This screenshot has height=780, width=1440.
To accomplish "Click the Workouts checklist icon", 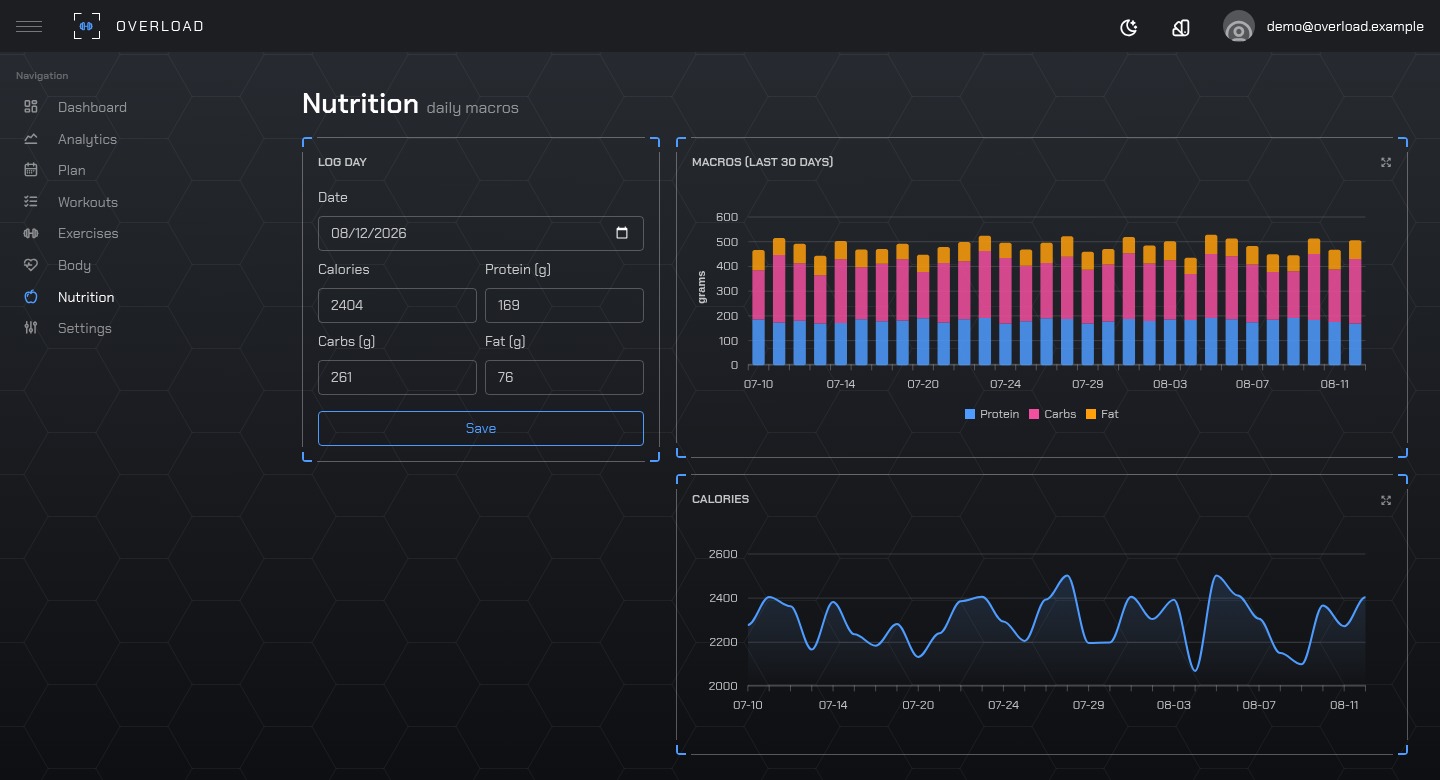I will tap(31, 202).
